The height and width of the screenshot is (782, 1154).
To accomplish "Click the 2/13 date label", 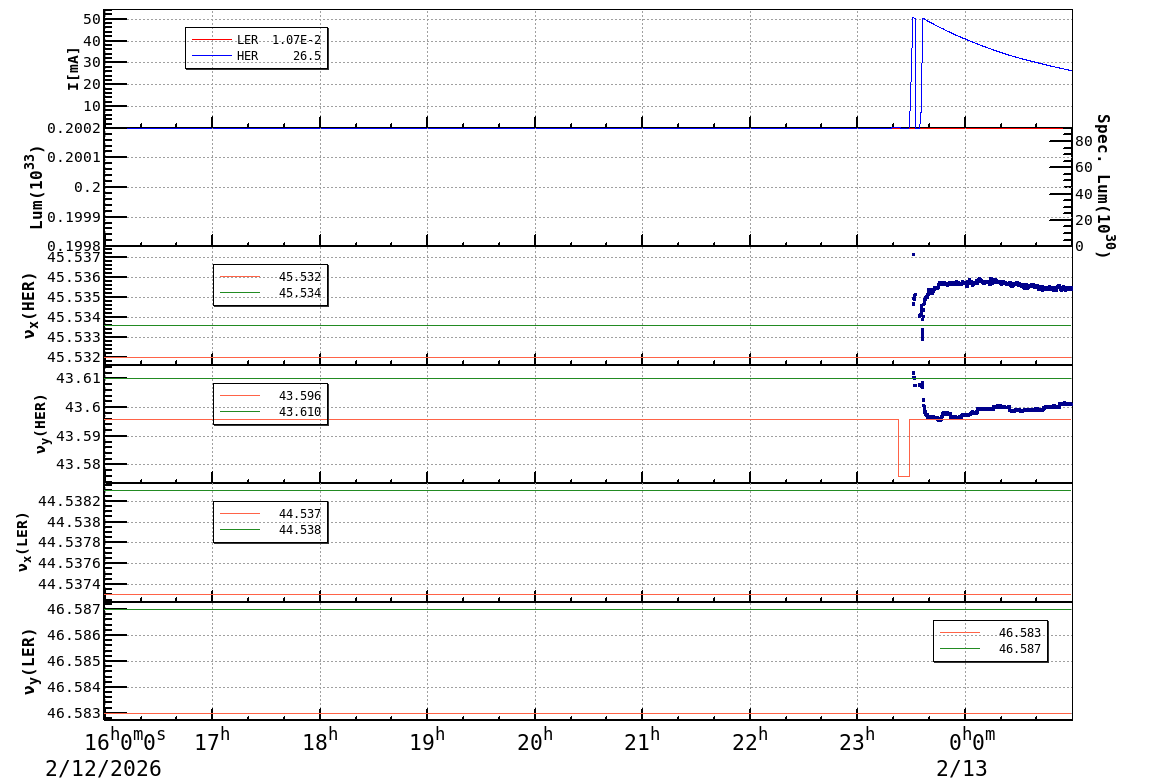I will [x=961, y=768].
